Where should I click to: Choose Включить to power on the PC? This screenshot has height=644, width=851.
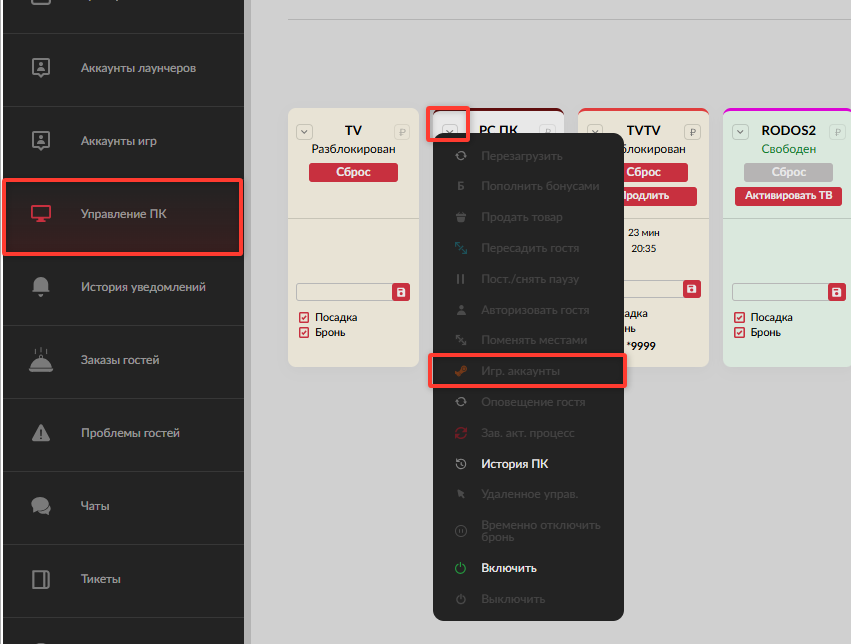coord(528,568)
